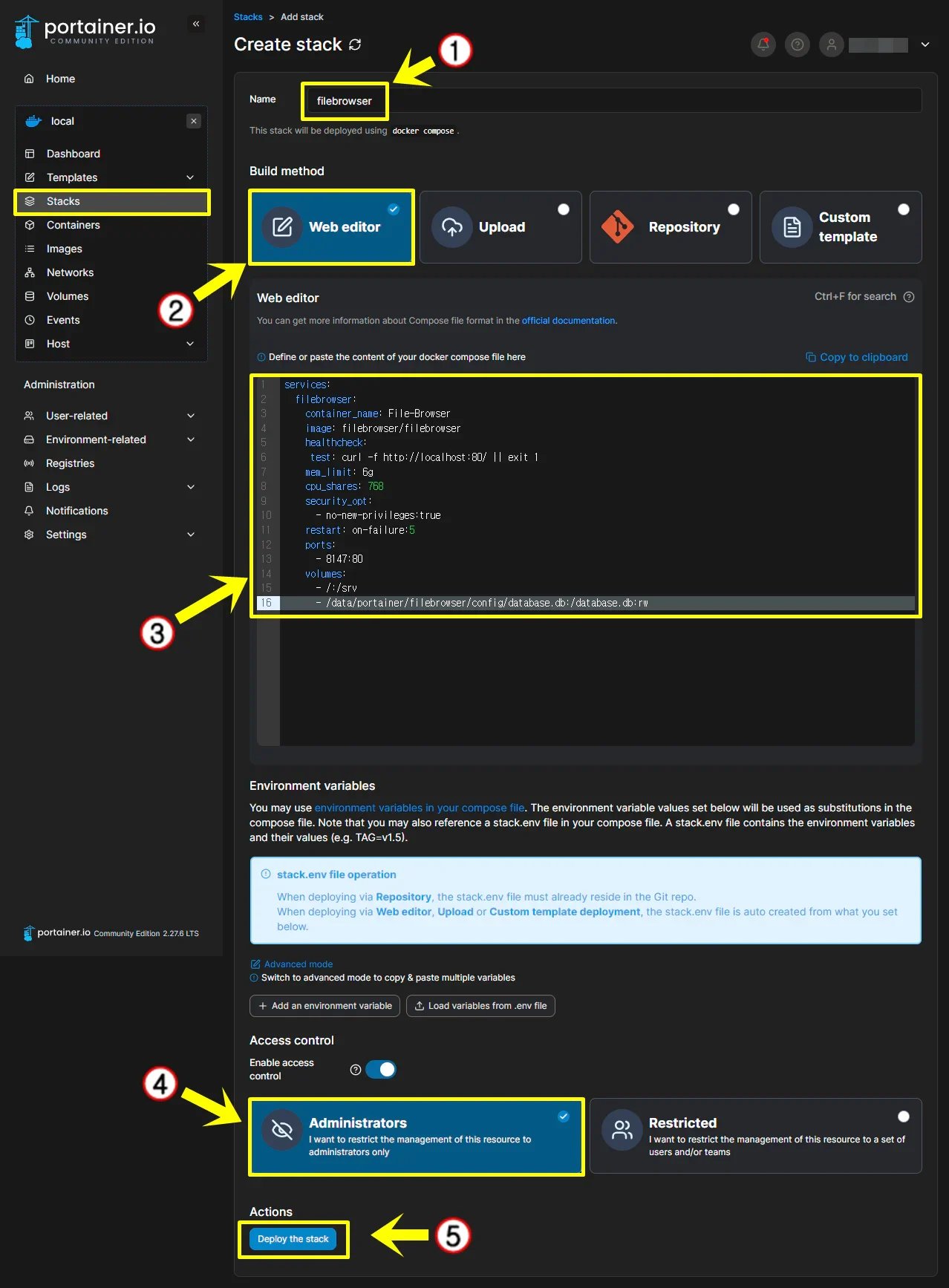Expand the User-related section

pyautogui.click(x=191, y=416)
